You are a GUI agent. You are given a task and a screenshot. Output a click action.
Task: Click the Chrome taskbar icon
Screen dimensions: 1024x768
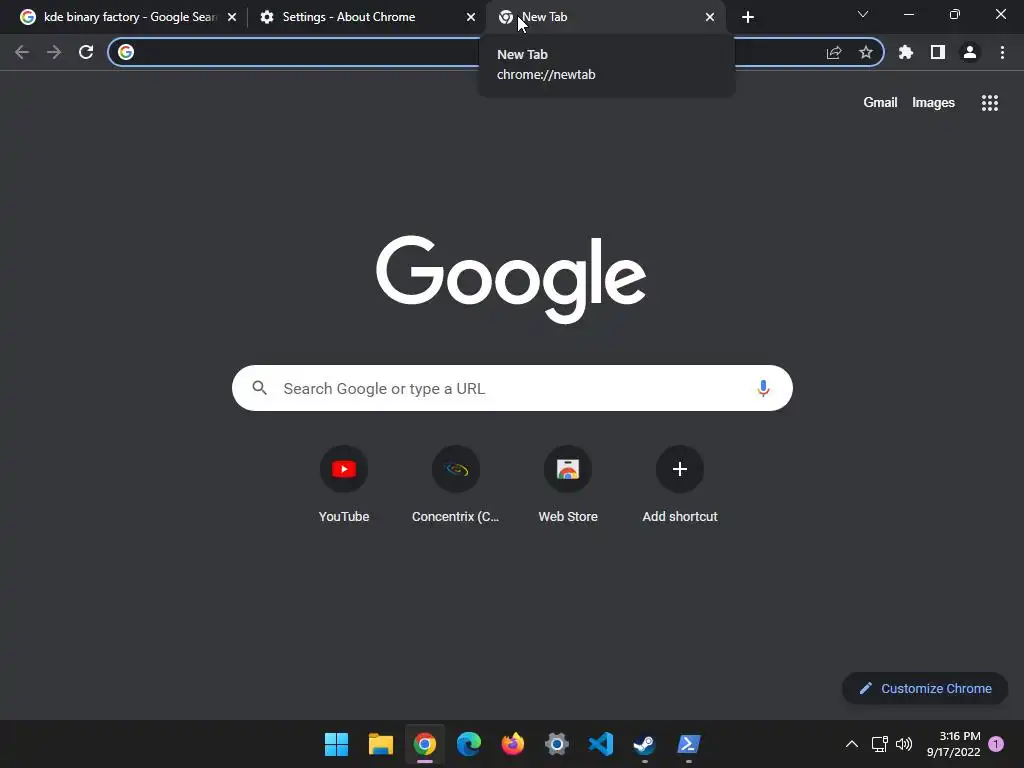coord(424,744)
